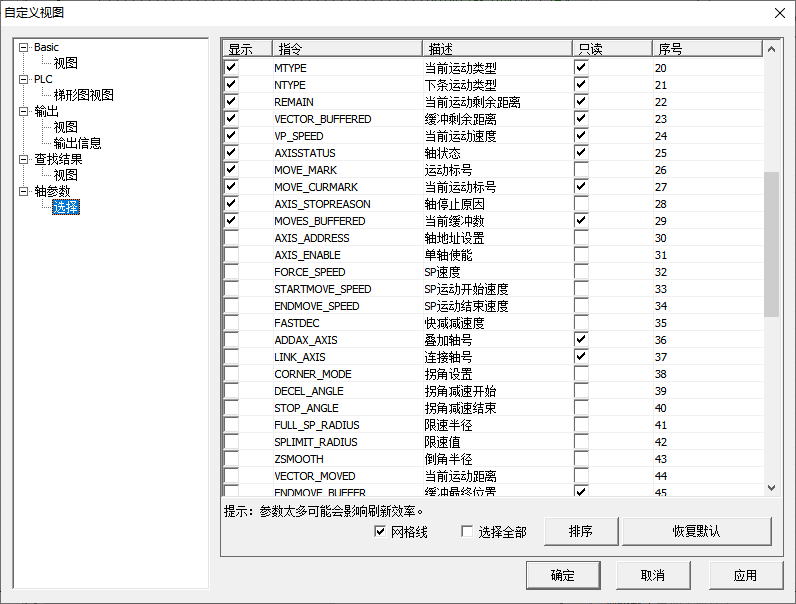
Task: Collapse the 轴参数 tree node
Action: point(23,191)
